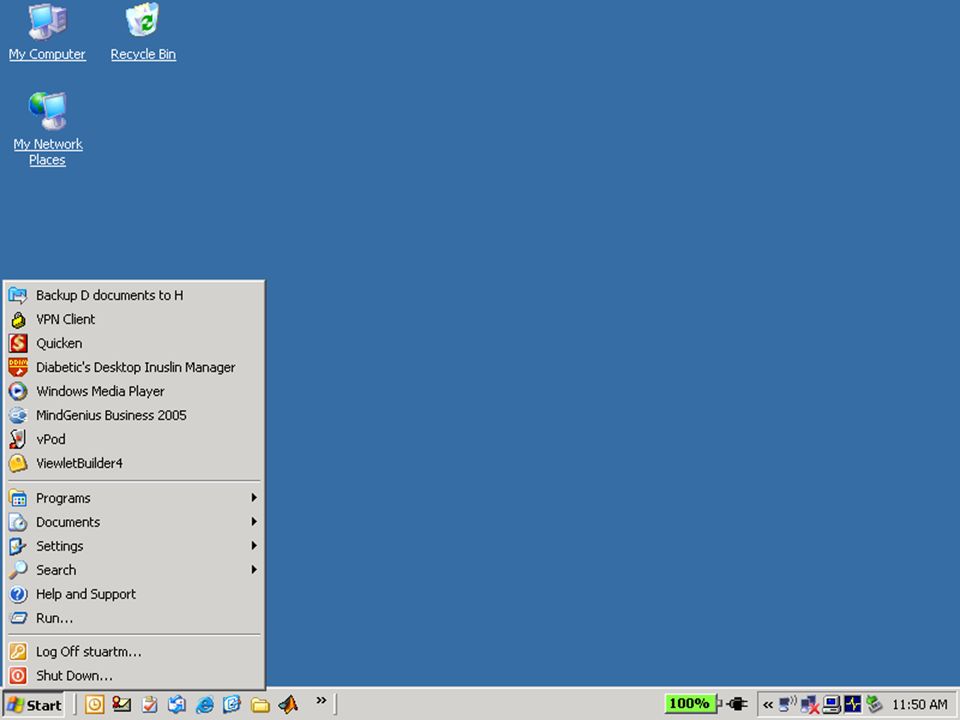This screenshot has height=720, width=960.
Task: Click "vPod" text label
Action: 51,439
